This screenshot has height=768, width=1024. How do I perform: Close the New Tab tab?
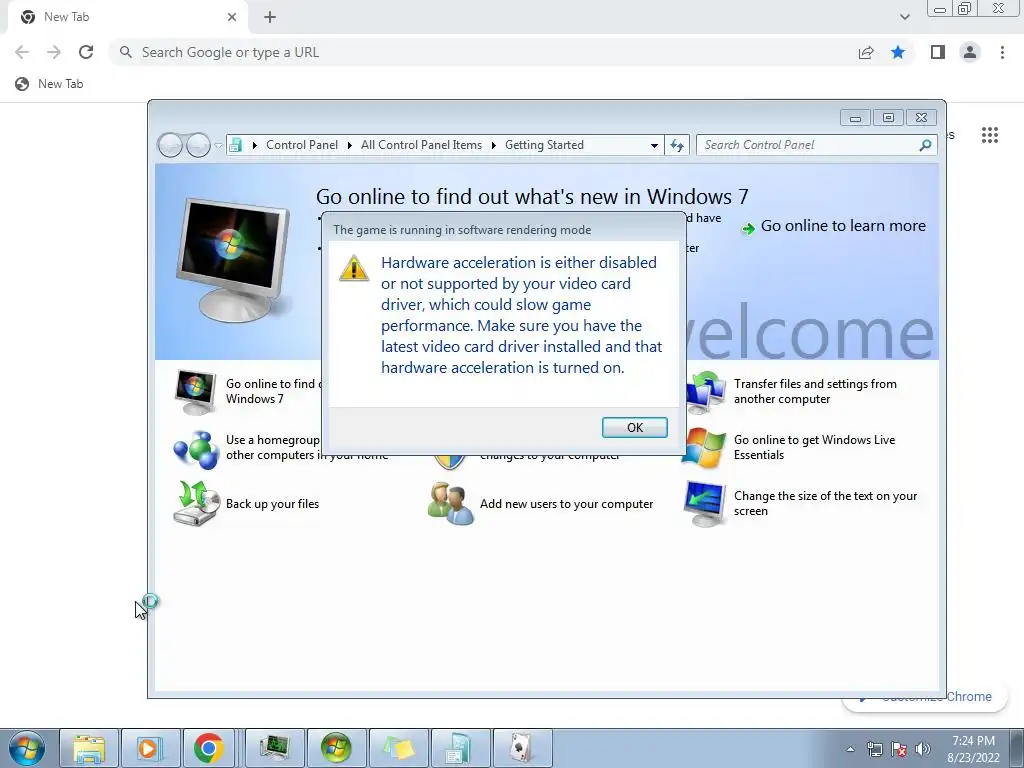(232, 17)
